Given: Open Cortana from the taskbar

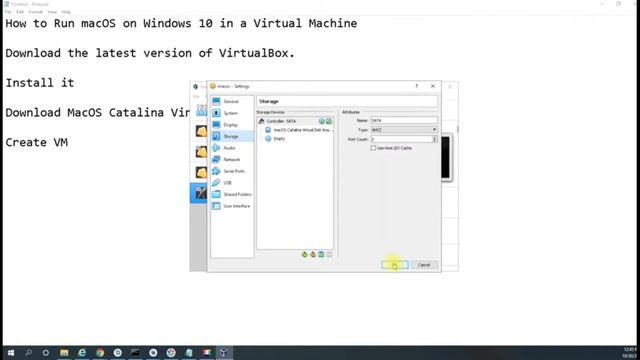Looking at the screenshot, I should click(46, 353).
